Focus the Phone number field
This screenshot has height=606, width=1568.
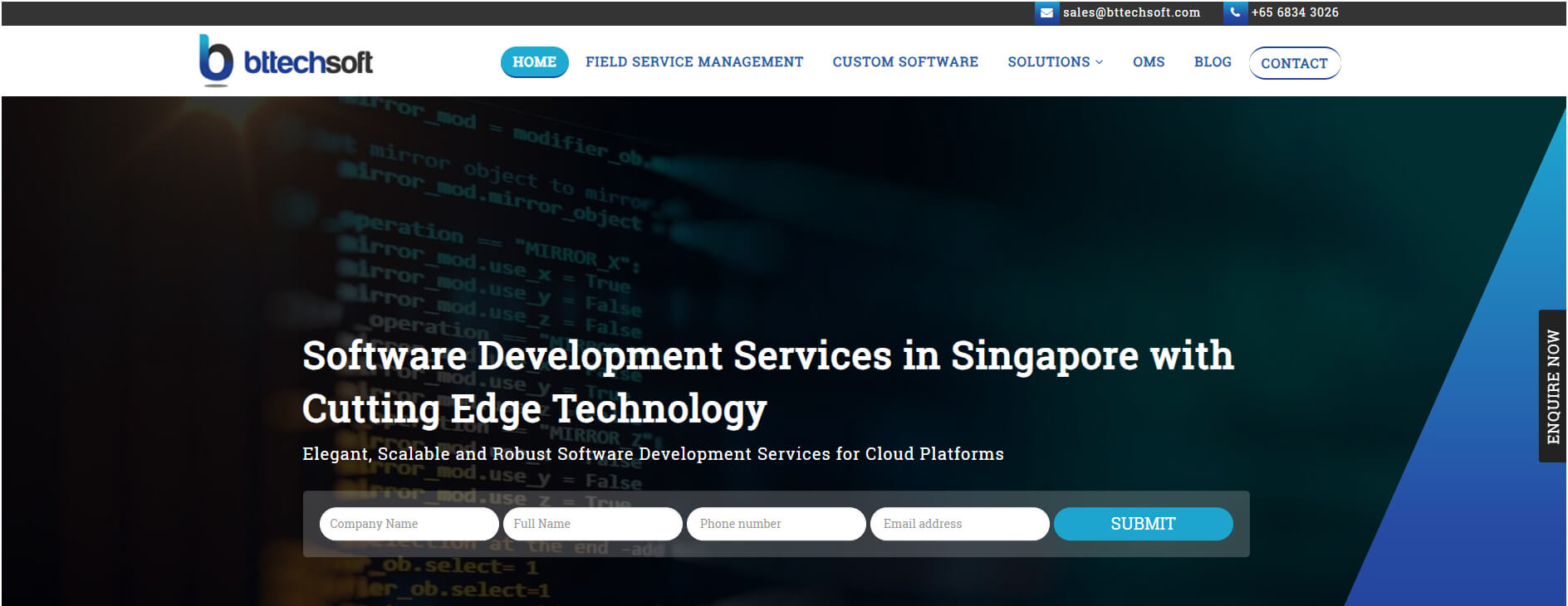[x=777, y=524]
